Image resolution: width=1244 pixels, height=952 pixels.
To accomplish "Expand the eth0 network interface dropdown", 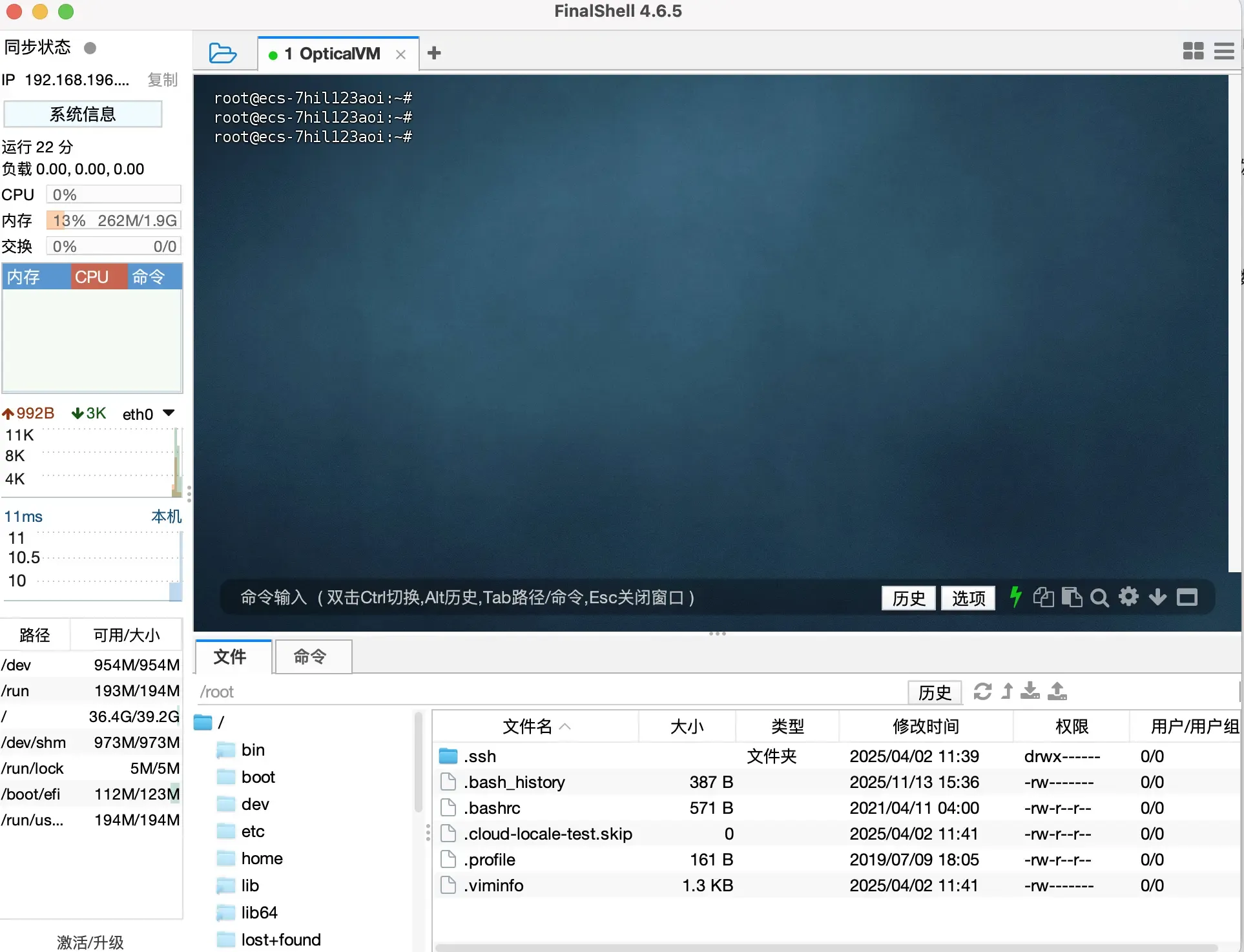I will (168, 413).
